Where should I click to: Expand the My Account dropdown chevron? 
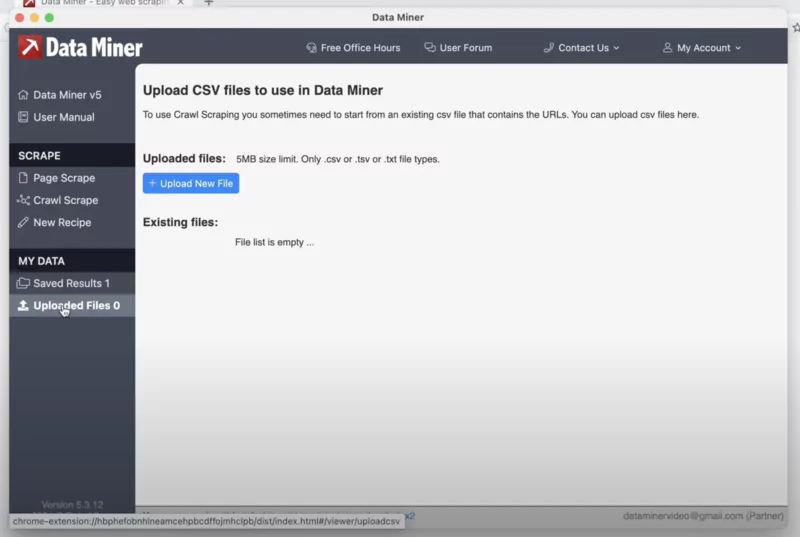point(738,48)
